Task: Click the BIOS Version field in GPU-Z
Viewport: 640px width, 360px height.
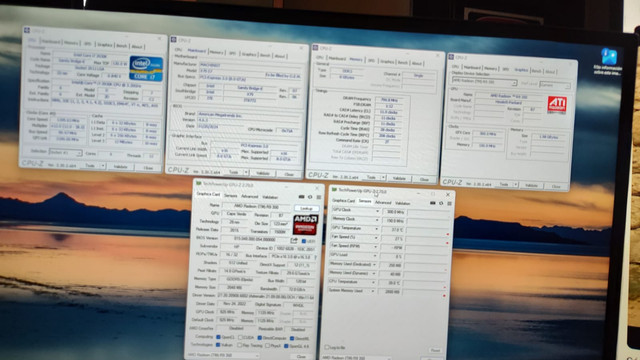Action: (x=255, y=239)
